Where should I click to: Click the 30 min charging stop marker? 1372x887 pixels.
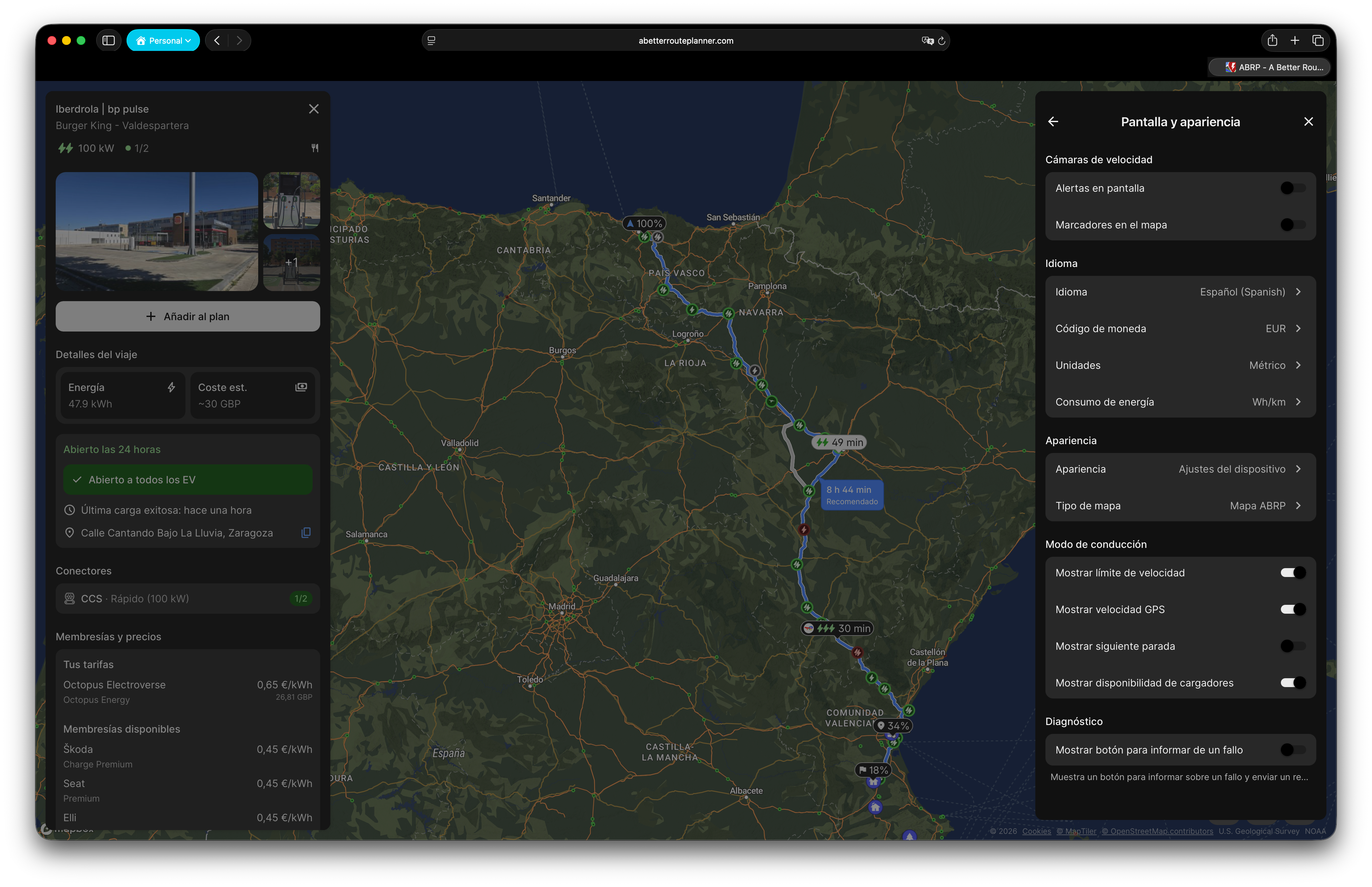pyautogui.click(x=838, y=628)
